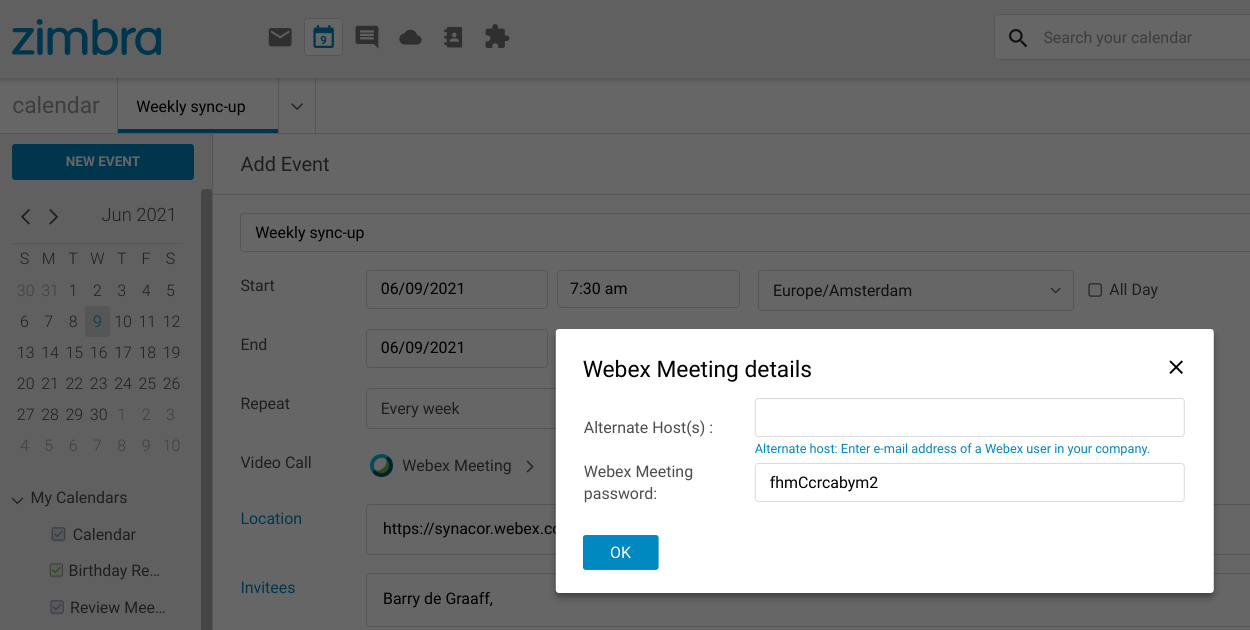Click the start date field 06/09/2021
1250x630 pixels.
click(x=457, y=288)
